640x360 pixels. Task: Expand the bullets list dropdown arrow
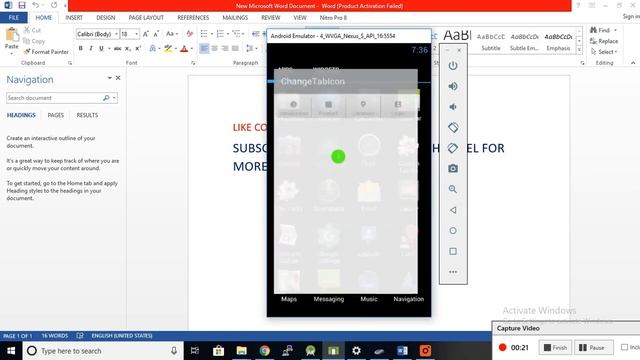click(212, 34)
